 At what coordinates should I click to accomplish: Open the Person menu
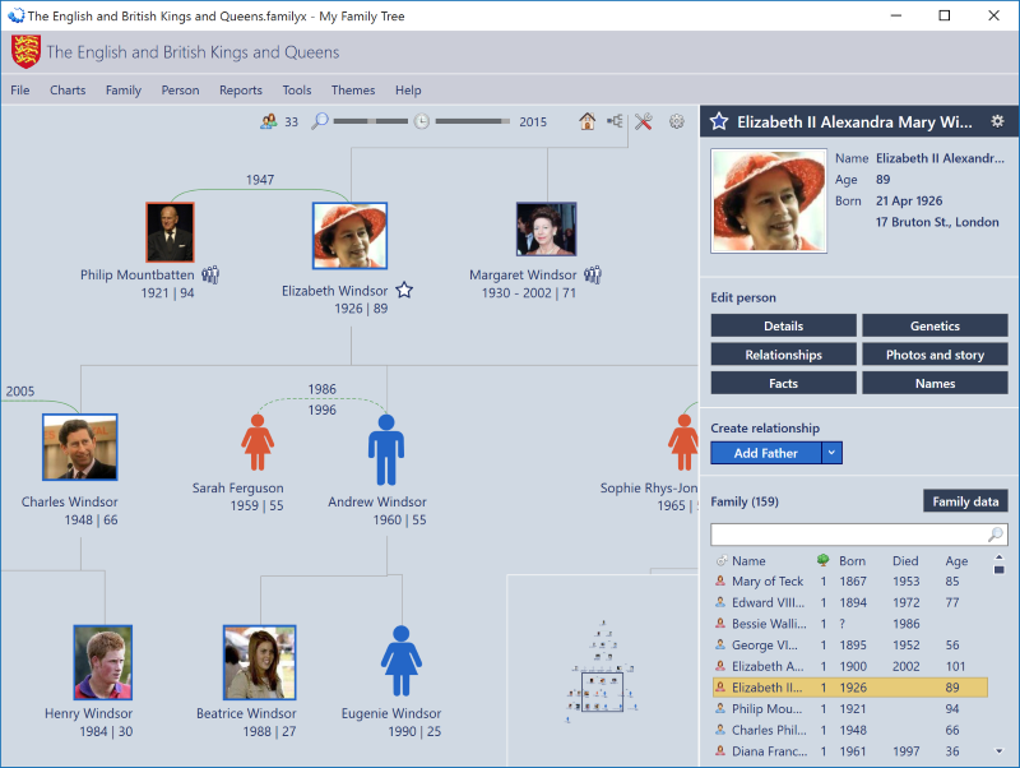click(180, 90)
